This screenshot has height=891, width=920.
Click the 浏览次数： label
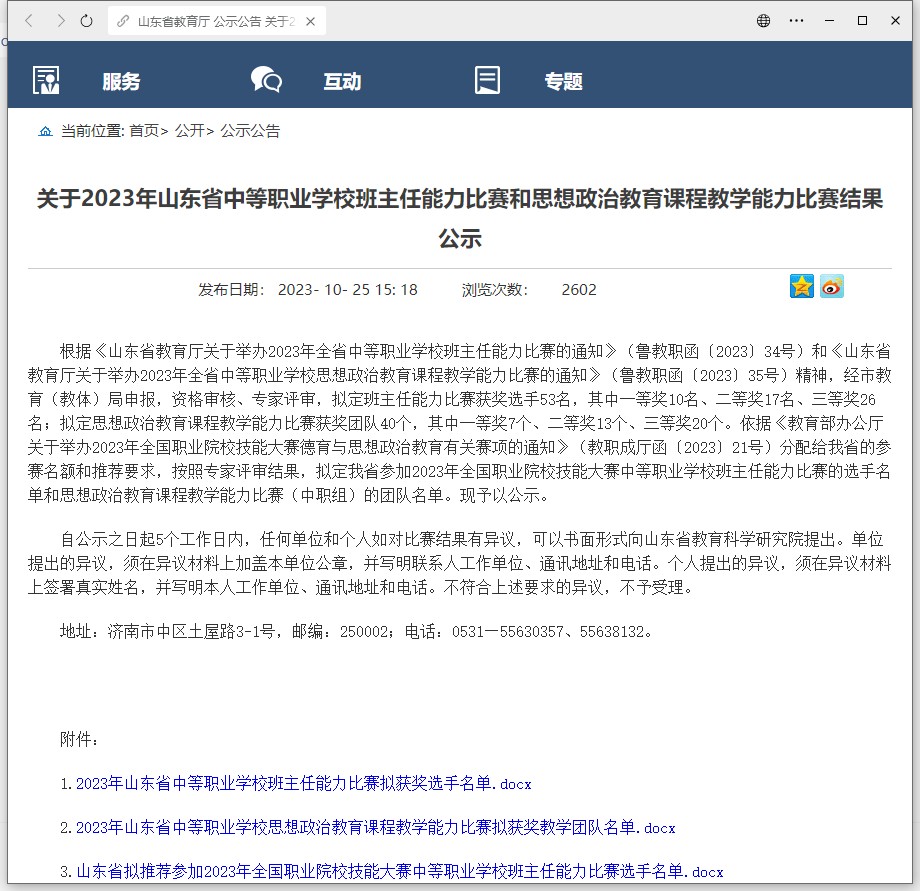coord(495,290)
